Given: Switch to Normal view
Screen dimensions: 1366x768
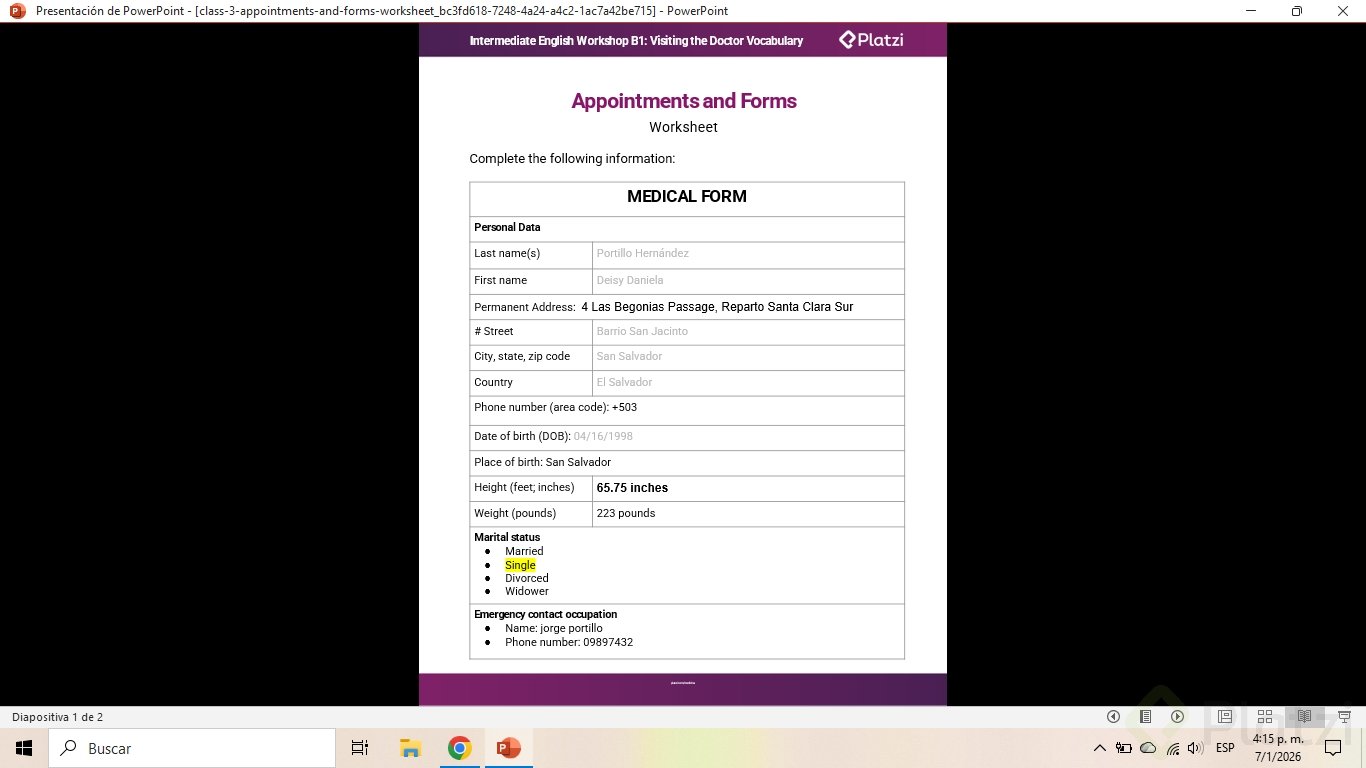Looking at the screenshot, I should [1225, 716].
